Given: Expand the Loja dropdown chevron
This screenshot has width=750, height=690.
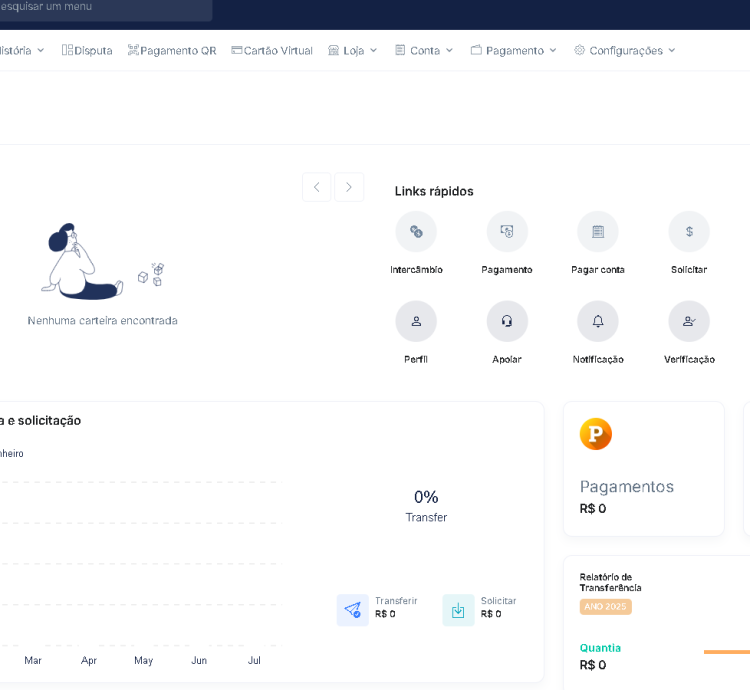Looking at the screenshot, I should pyautogui.click(x=374, y=51).
